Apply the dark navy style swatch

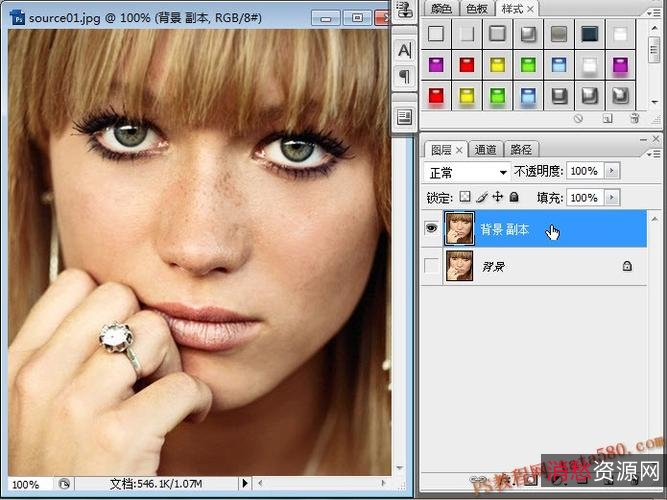(590, 34)
